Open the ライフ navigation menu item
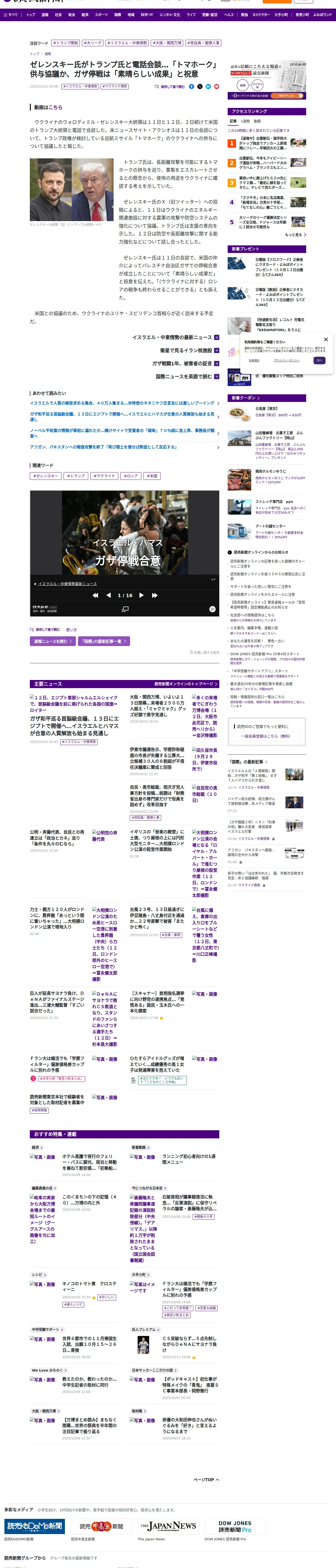This screenshot has width=336, height=1568. 191,14
